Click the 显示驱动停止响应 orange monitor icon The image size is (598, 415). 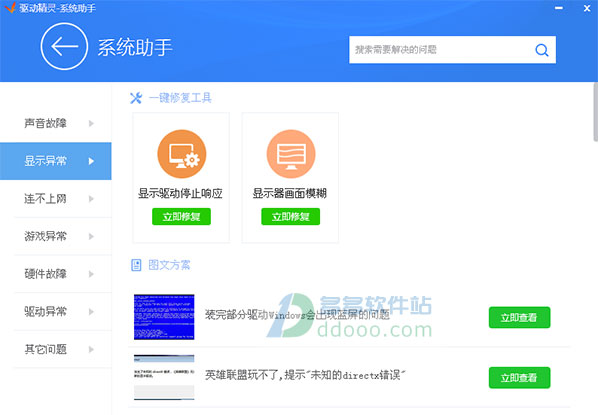182,154
